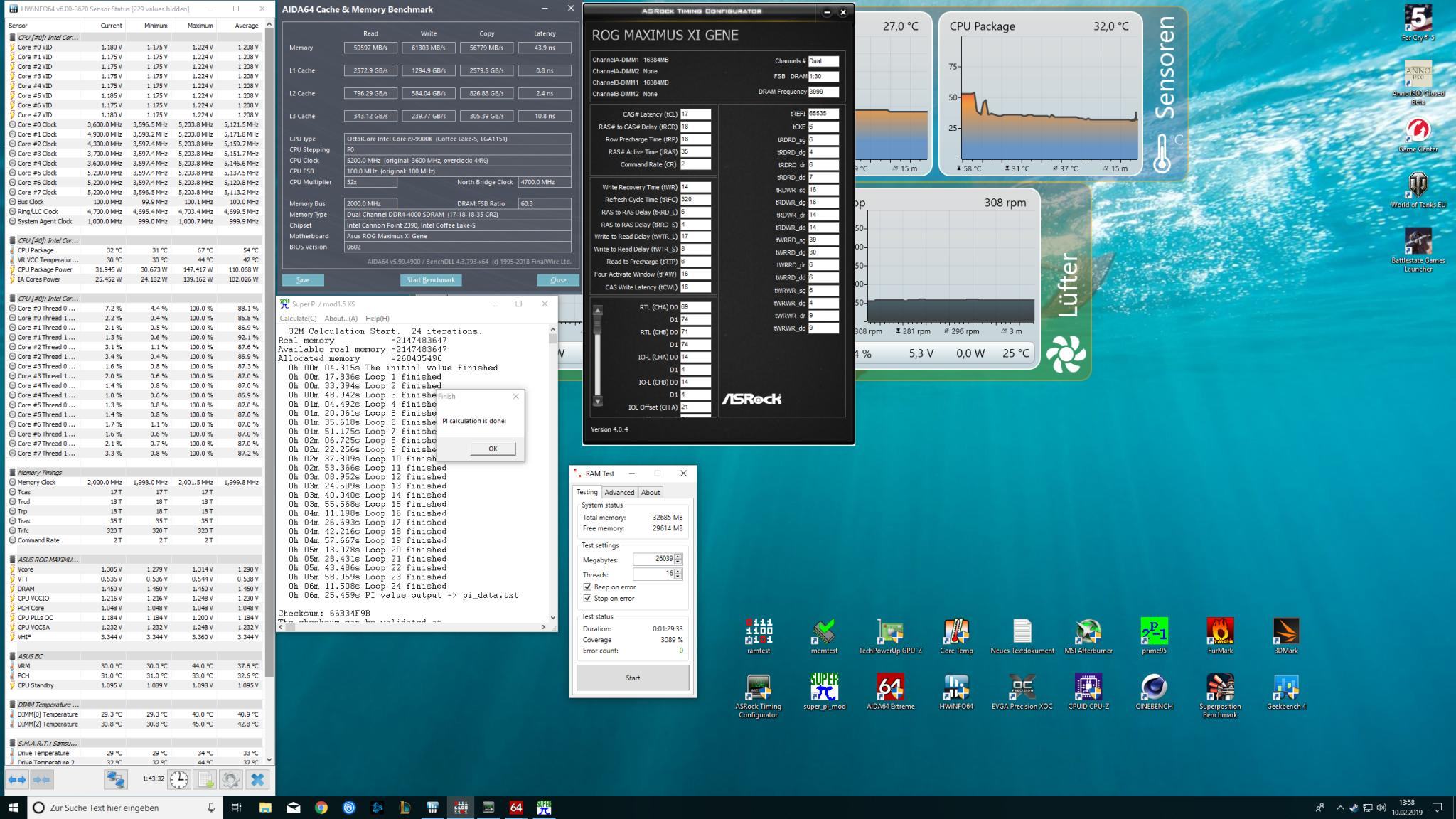Collapse the ASUS EC sensor group
1456x819 pixels.
point(13,656)
